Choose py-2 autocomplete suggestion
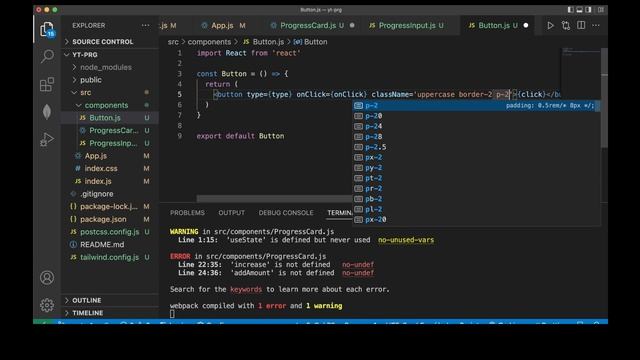 [x=476, y=168]
